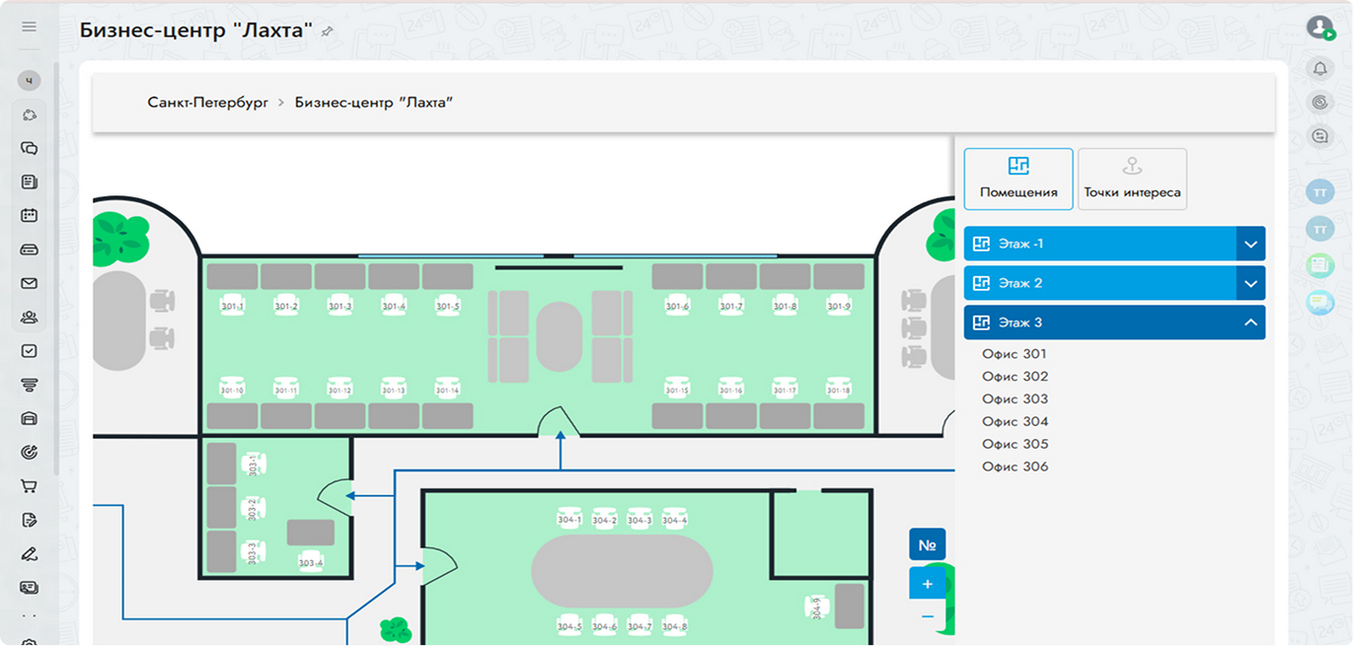The width and height of the screenshot is (1354, 646).
Task: Click the spiral icon below the bell
Action: tap(1320, 102)
